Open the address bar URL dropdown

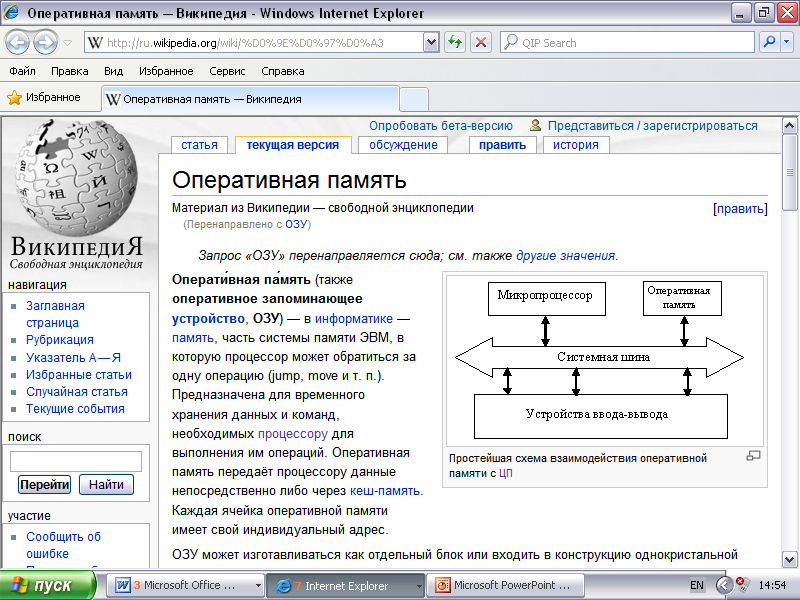pyautogui.click(x=431, y=42)
